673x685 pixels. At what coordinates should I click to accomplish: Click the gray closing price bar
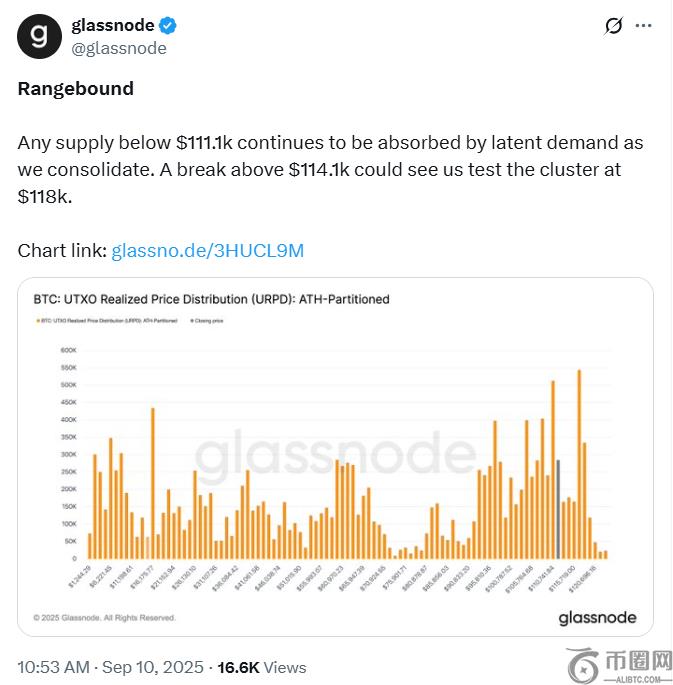point(558,508)
